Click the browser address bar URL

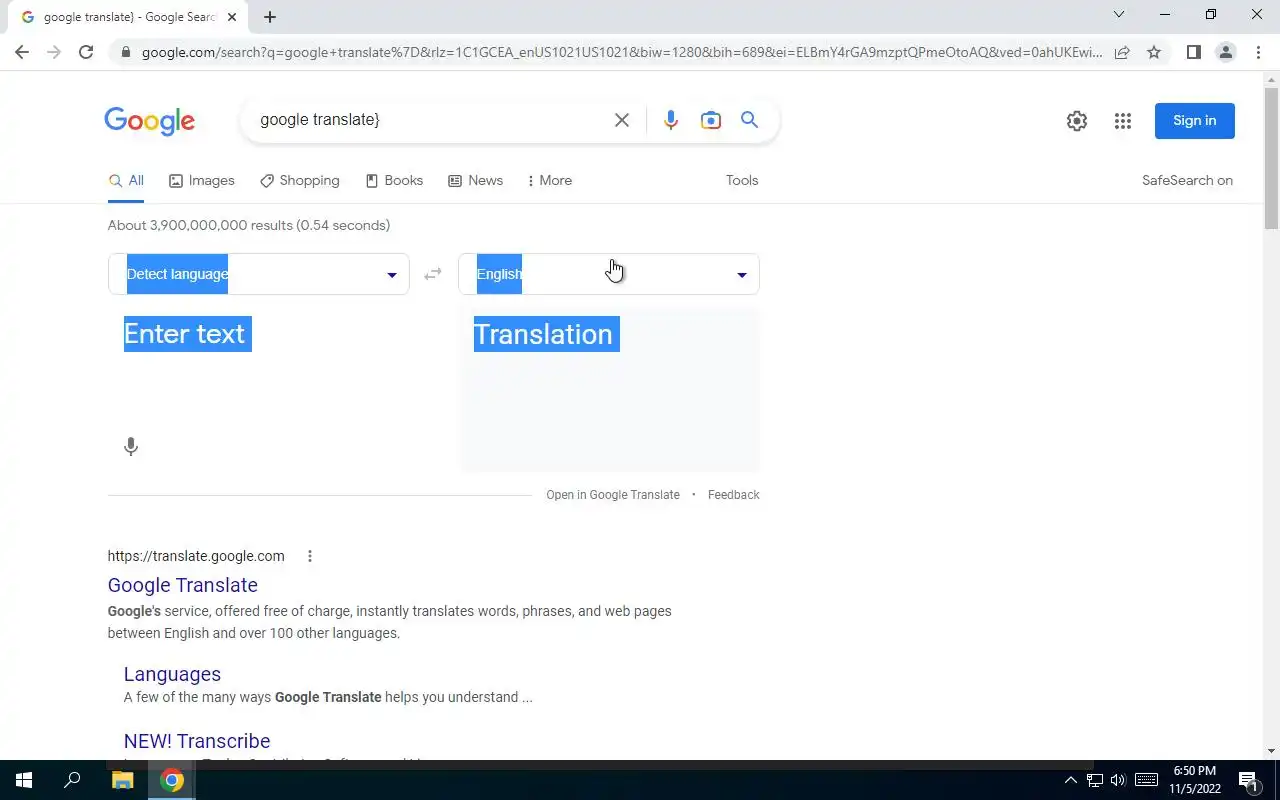[x=620, y=52]
